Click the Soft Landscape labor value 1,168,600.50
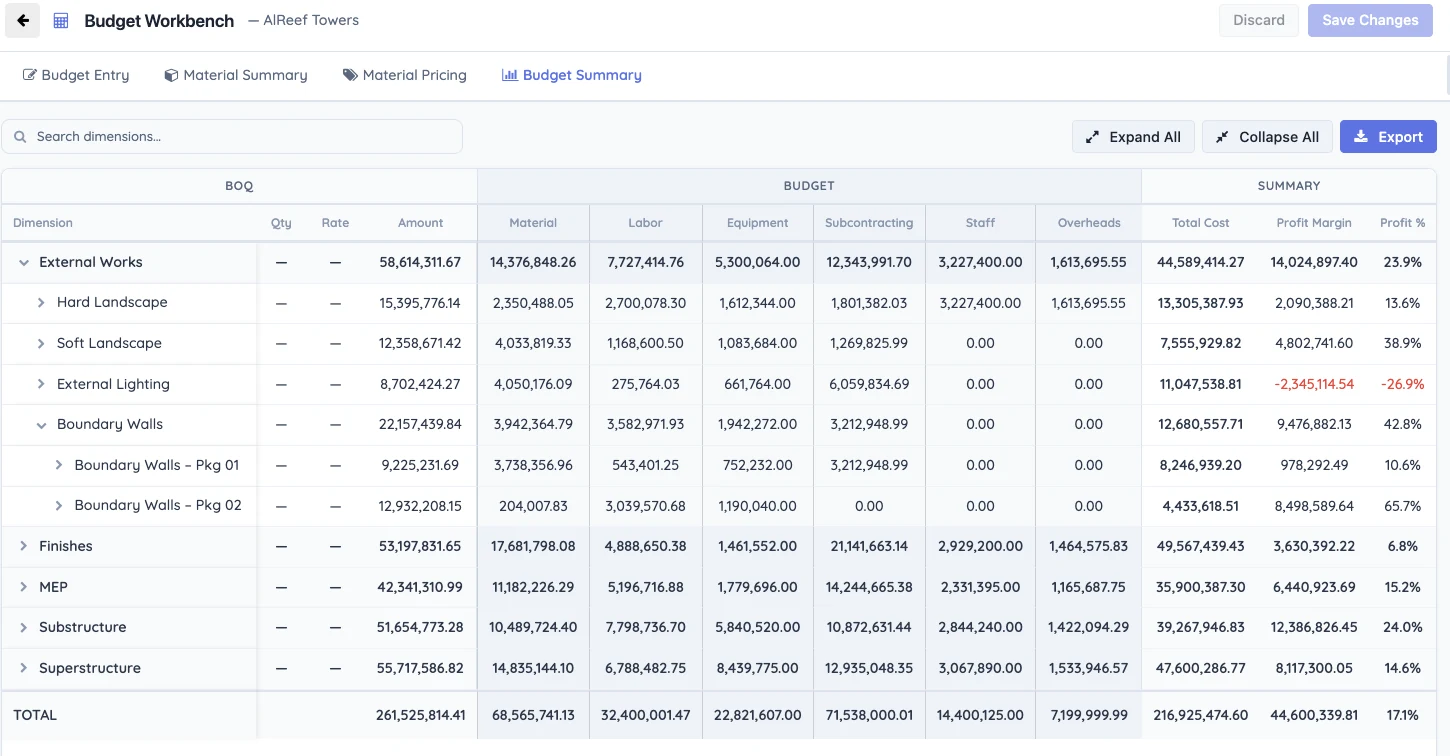 [645, 344]
